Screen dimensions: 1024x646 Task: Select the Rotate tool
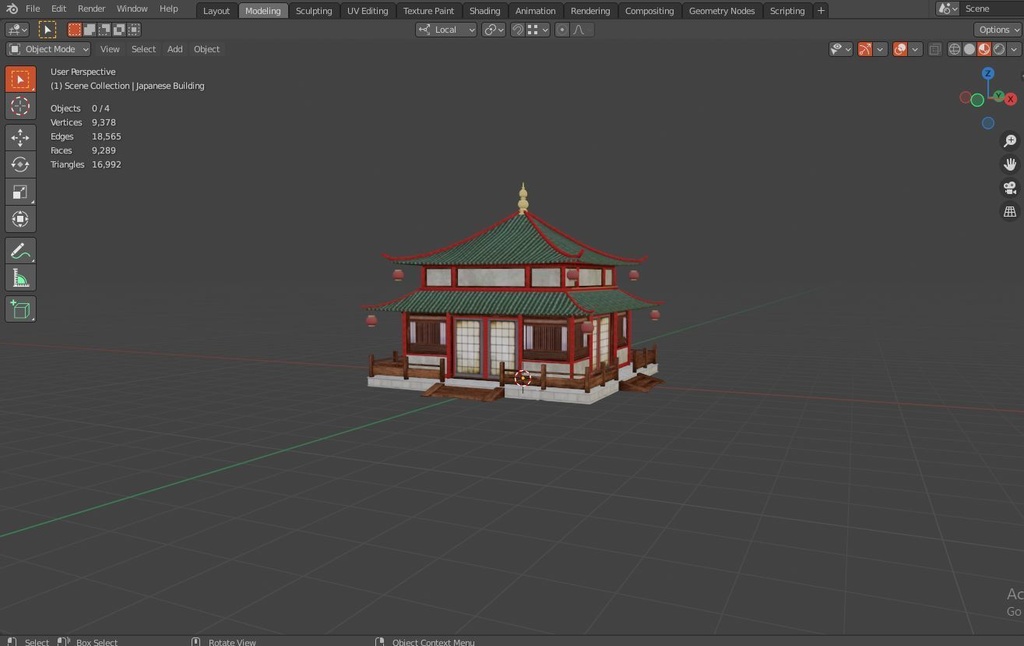click(20, 164)
